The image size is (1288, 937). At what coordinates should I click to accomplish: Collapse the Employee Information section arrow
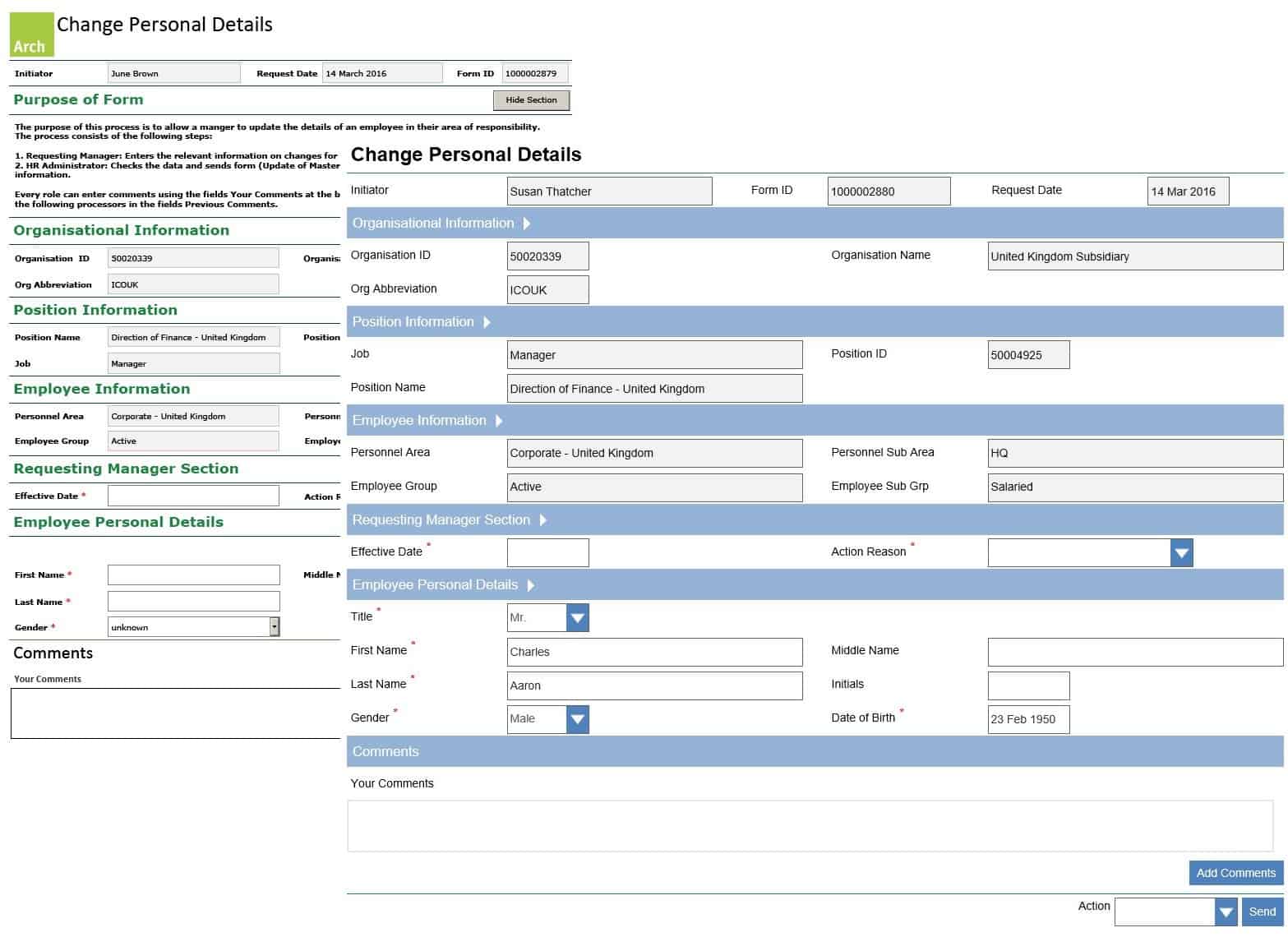[498, 421]
